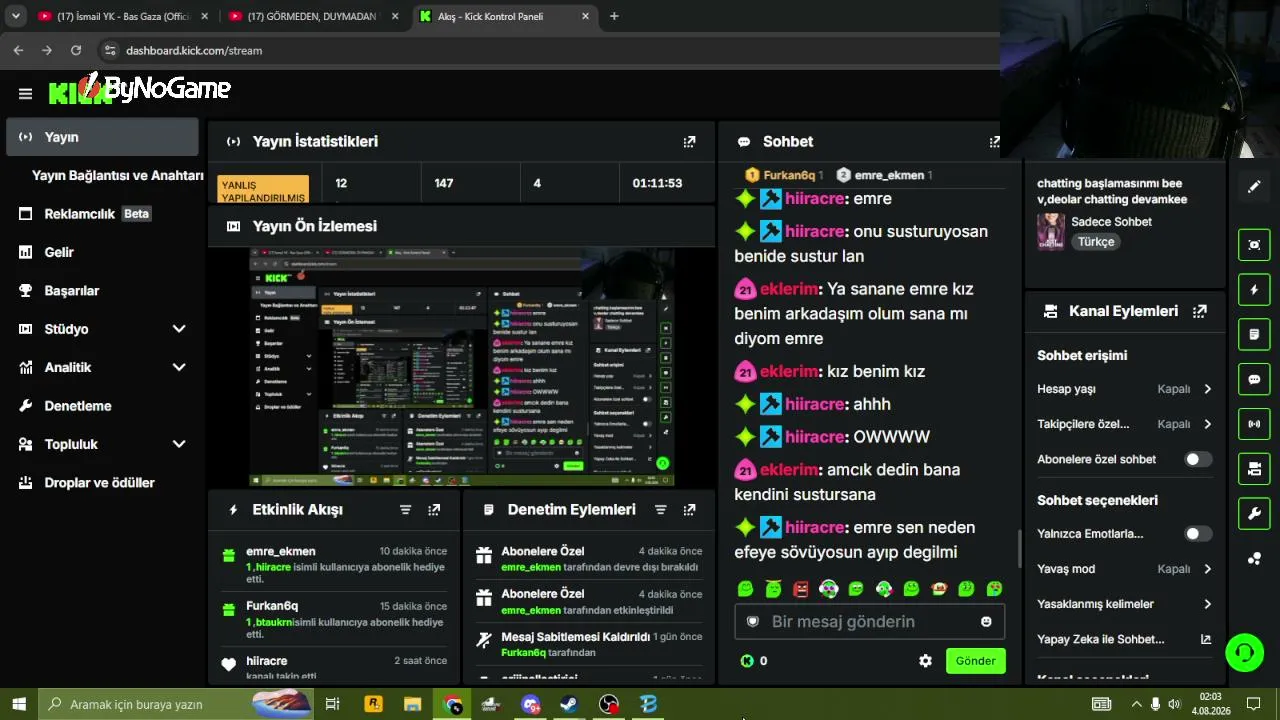Open Yasaklanmış kelimeler chevron

pyautogui.click(x=1208, y=604)
